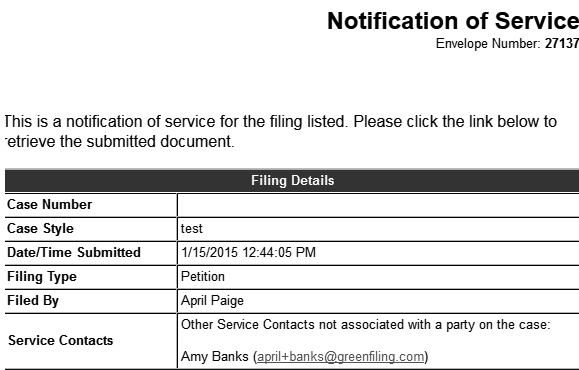Image resolution: width=579 pixels, height=370 pixels.
Task: Click the 'retrieve the submitted document' line
Action: point(120,141)
